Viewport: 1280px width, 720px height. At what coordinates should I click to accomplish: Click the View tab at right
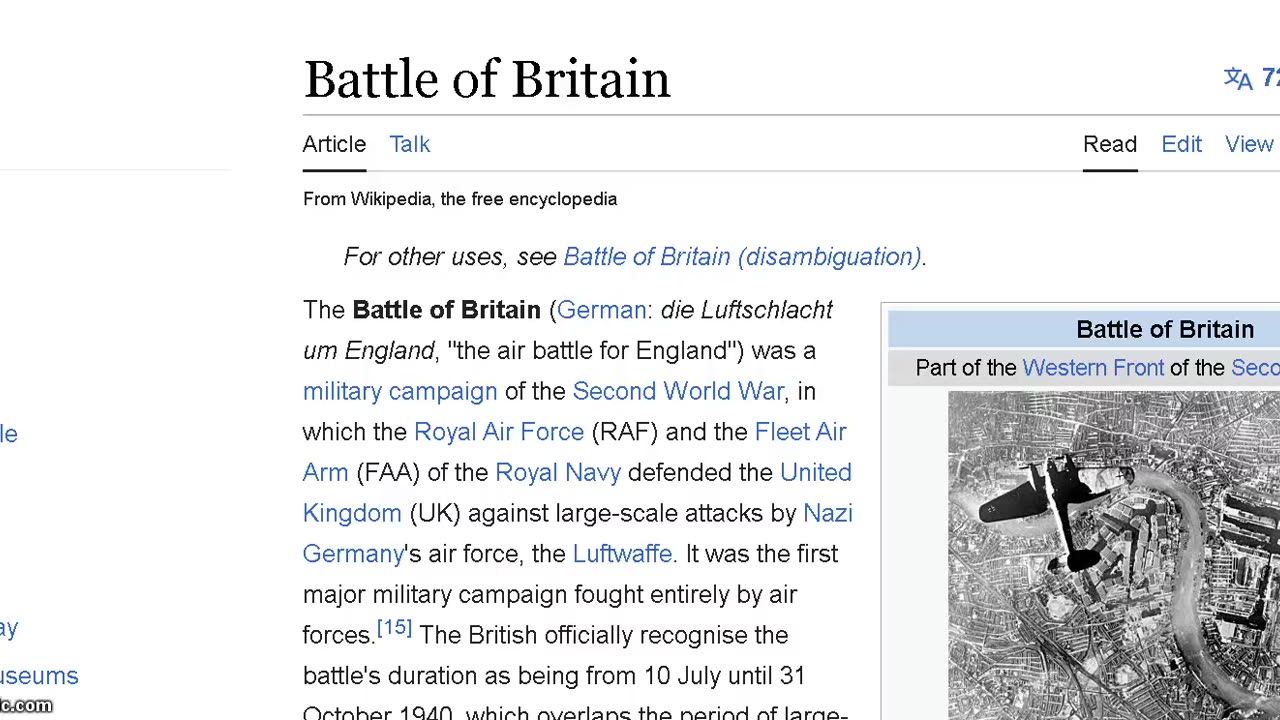pos(1249,144)
